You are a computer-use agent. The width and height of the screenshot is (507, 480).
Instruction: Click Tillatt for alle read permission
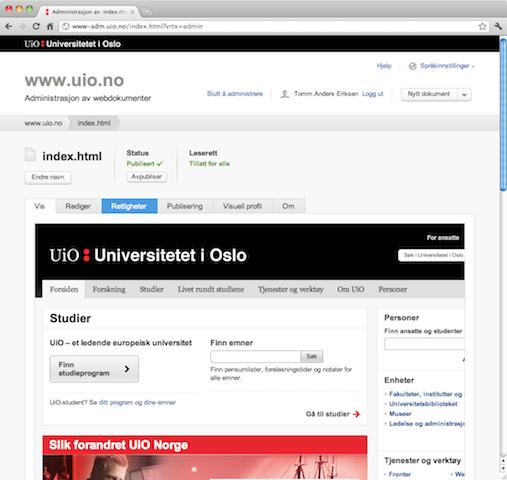pyautogui.click(x=209, y=164)
